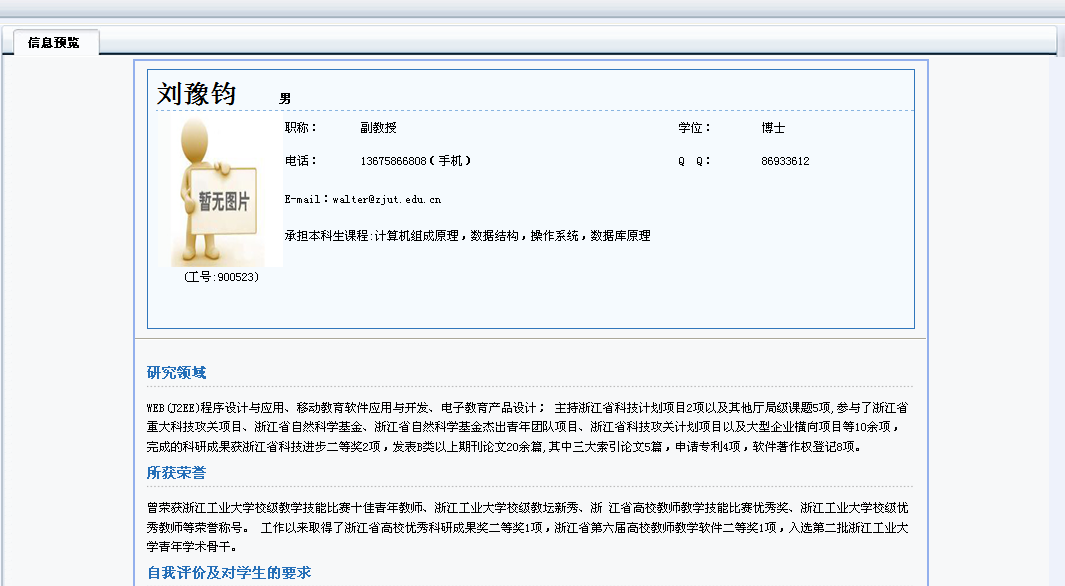Screen dimensions: 1065x586
Task: Click the staff ID text 工号:900523
Action: (x=222, y=277)
